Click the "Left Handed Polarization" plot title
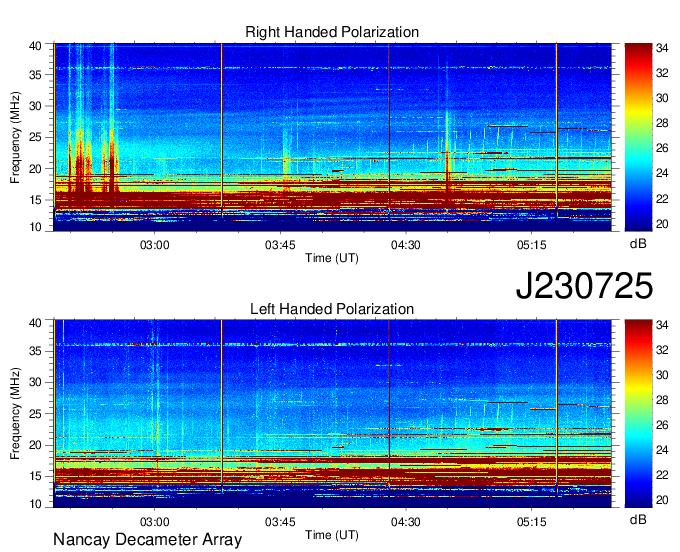Viewport: 680px width, 552px height. (332, 309)
